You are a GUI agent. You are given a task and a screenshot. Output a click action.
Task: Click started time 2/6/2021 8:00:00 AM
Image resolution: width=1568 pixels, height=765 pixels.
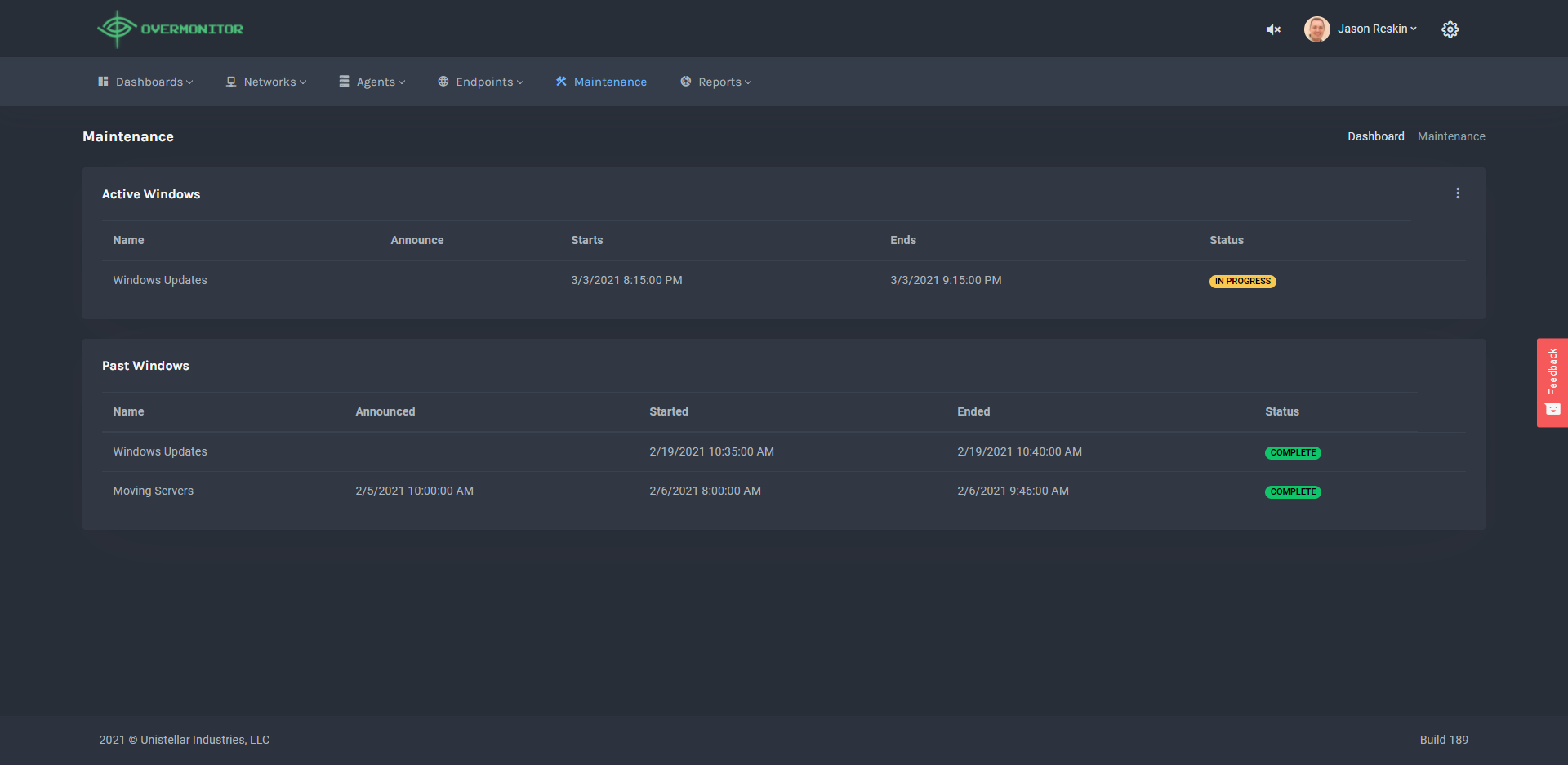tap(705, 491)
